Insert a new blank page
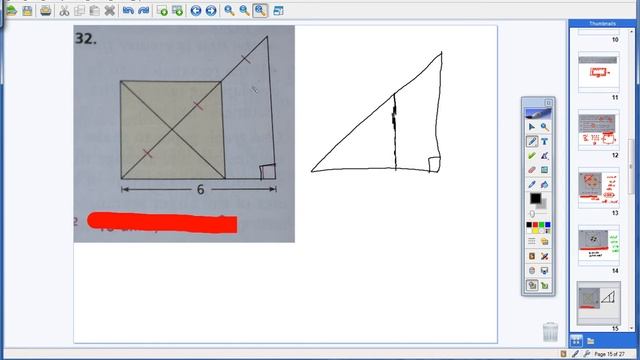Screen dimensions: 640x360 [x=162, y=11]
